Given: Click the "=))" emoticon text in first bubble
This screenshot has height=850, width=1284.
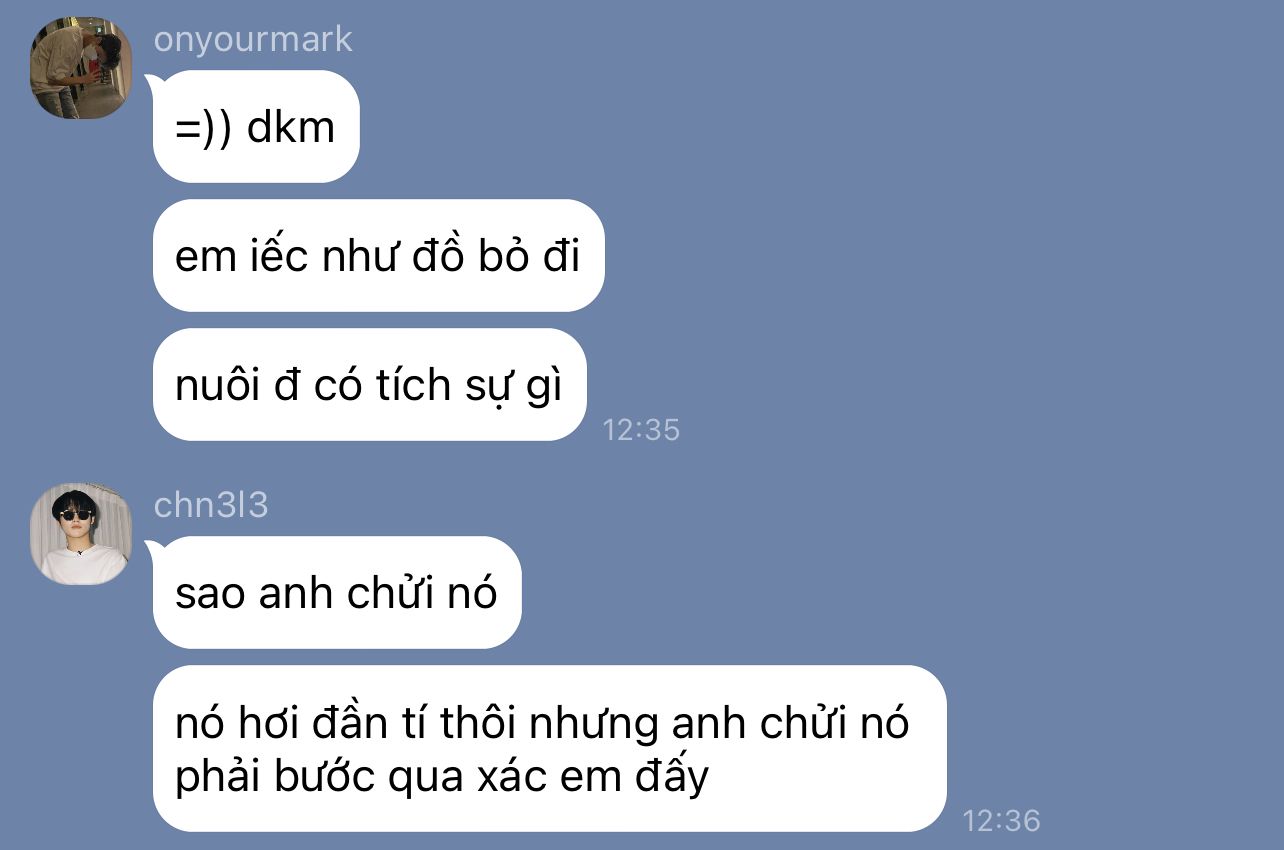Looking at the screenshot, I should [x=203, y=128].
